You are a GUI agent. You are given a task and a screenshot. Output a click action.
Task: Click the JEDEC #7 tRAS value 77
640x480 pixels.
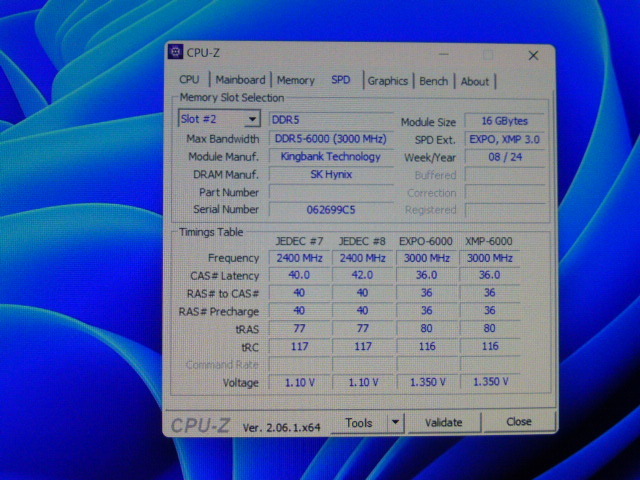299,328
